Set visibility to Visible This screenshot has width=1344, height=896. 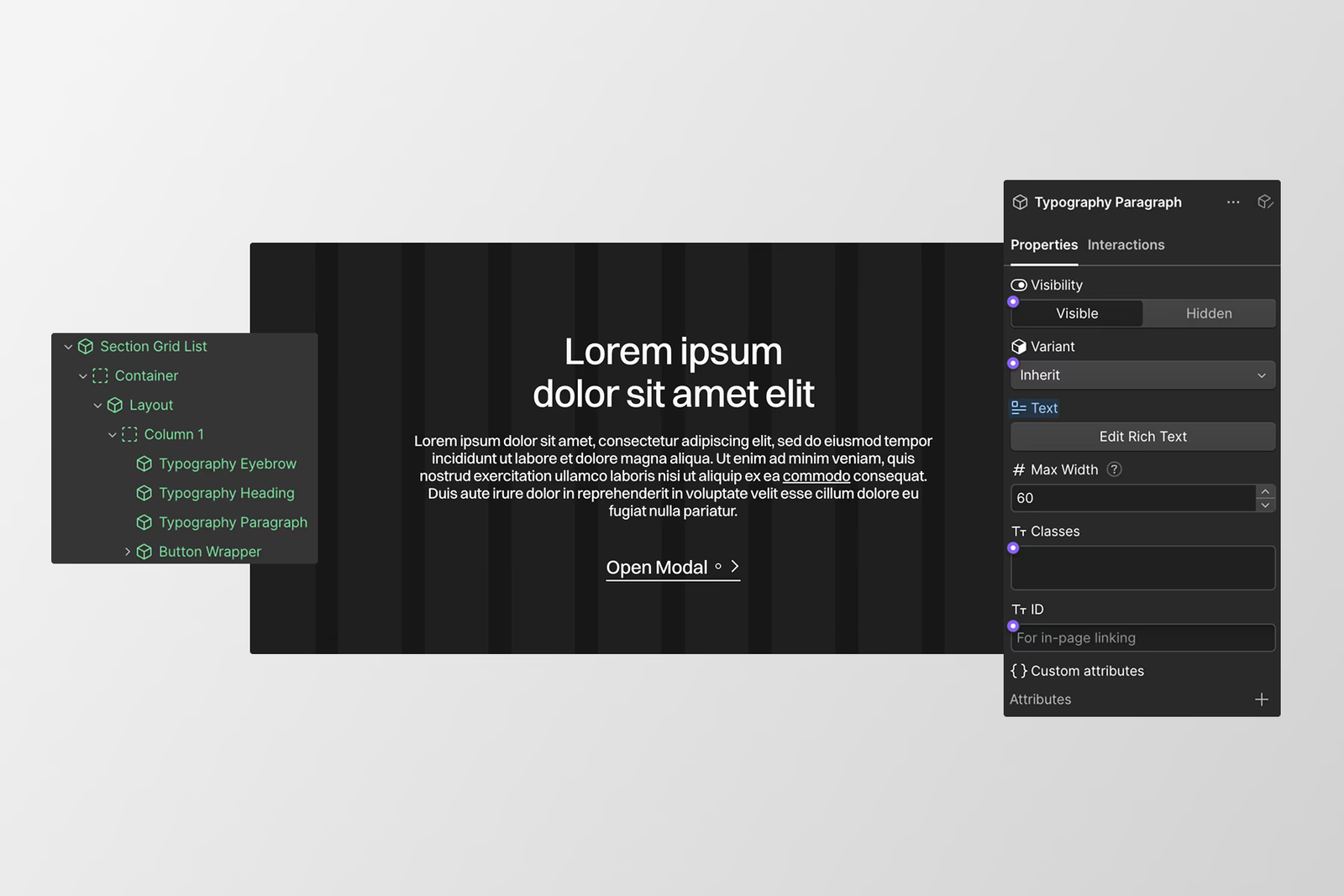[1077, 313]
